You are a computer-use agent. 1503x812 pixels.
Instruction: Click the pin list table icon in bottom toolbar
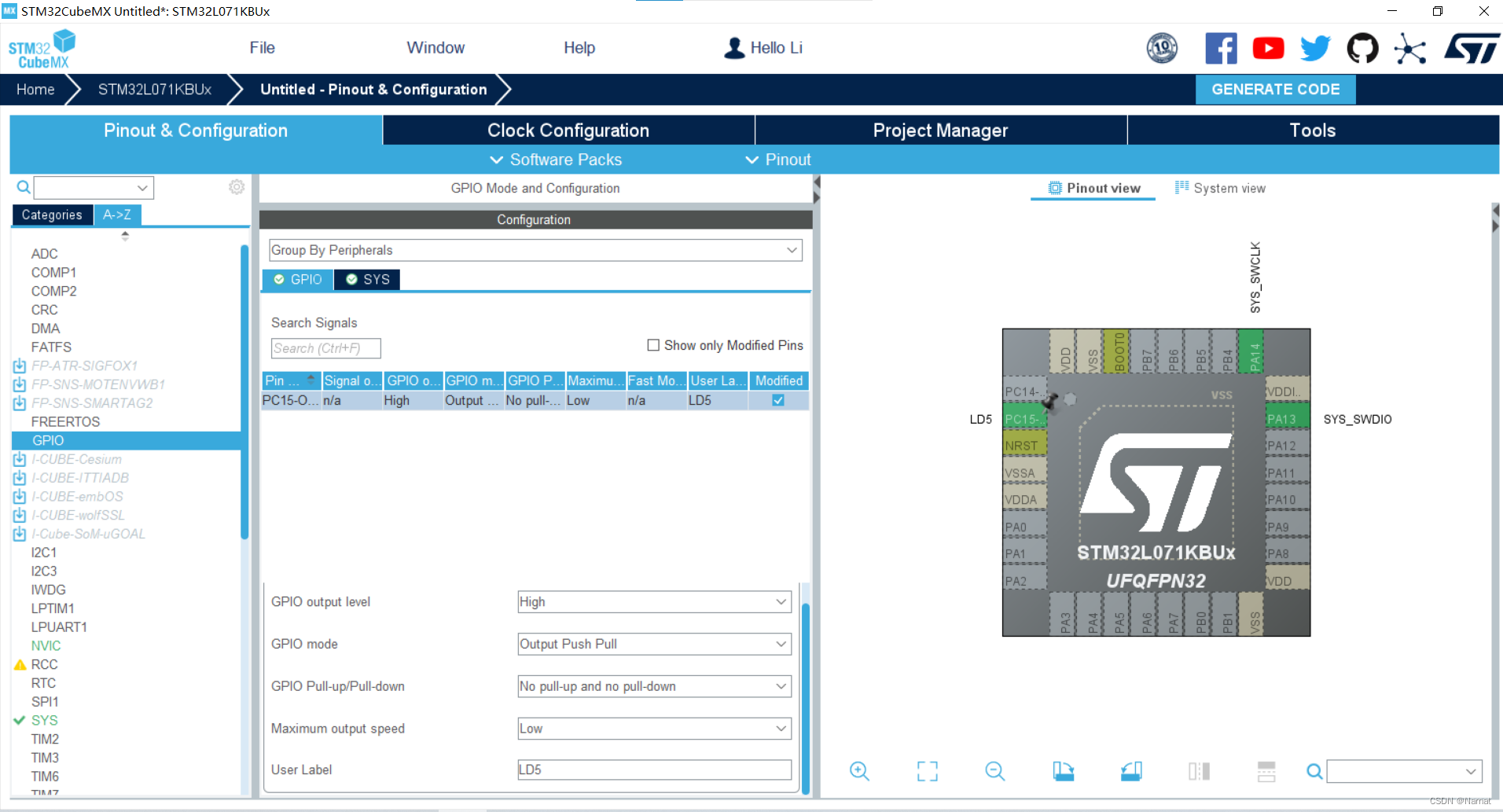click(x=1266, y=771)
